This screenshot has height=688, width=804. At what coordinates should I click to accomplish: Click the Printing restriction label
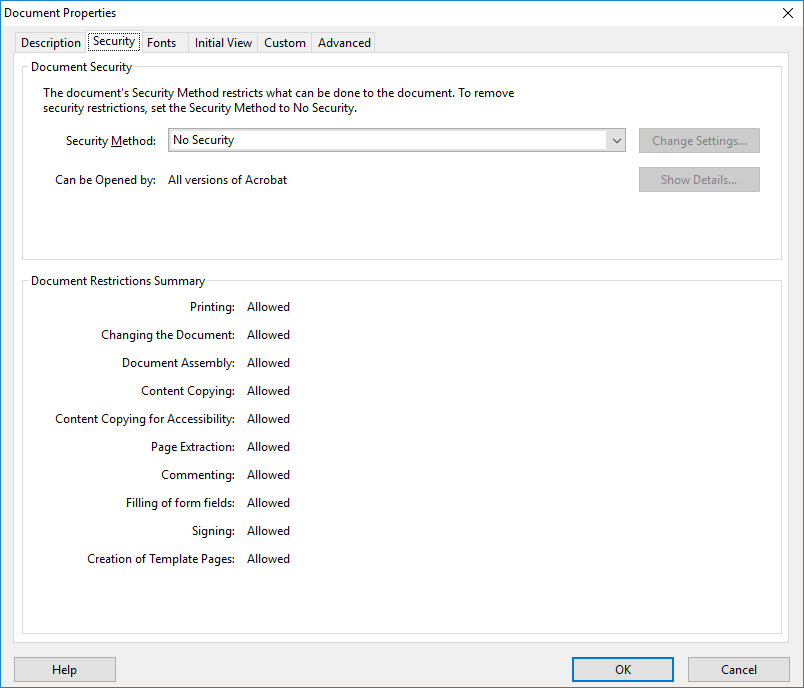click(x=212, y=307)
